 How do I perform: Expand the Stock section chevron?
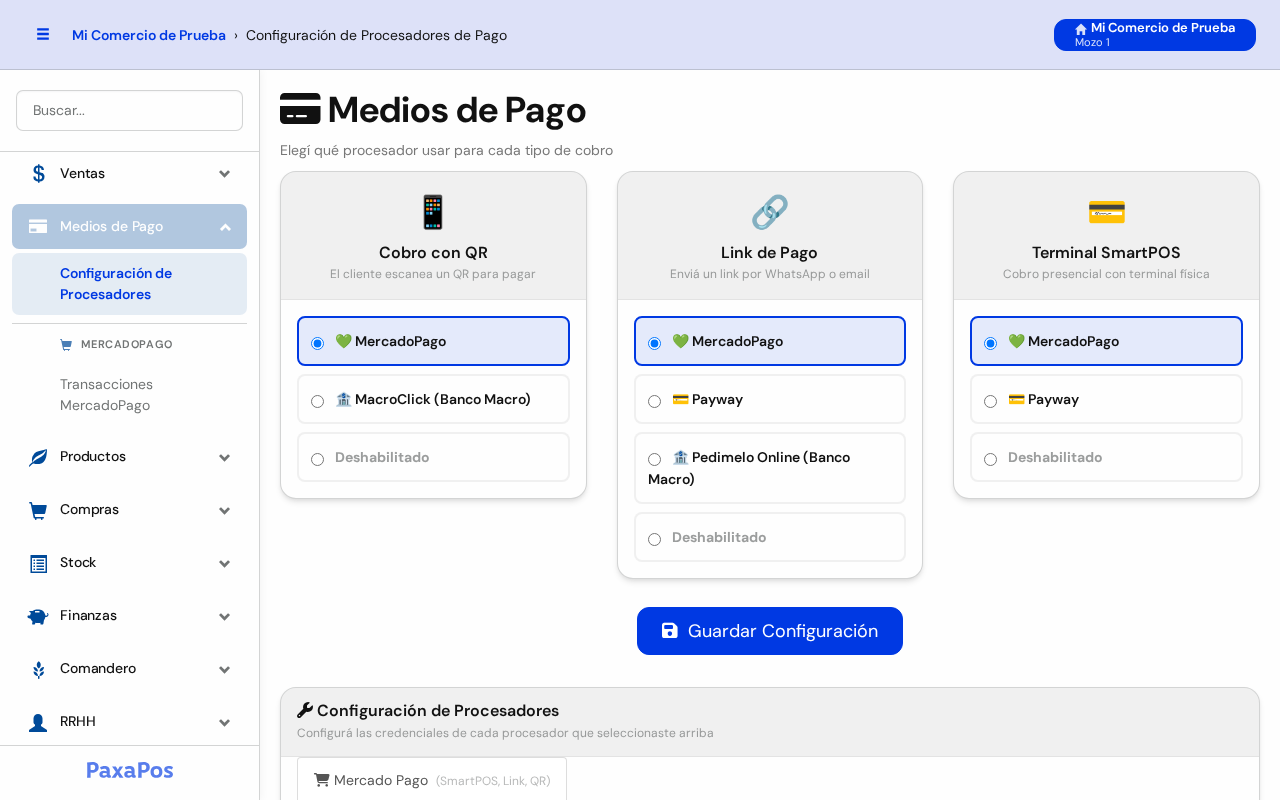(225, 564)
